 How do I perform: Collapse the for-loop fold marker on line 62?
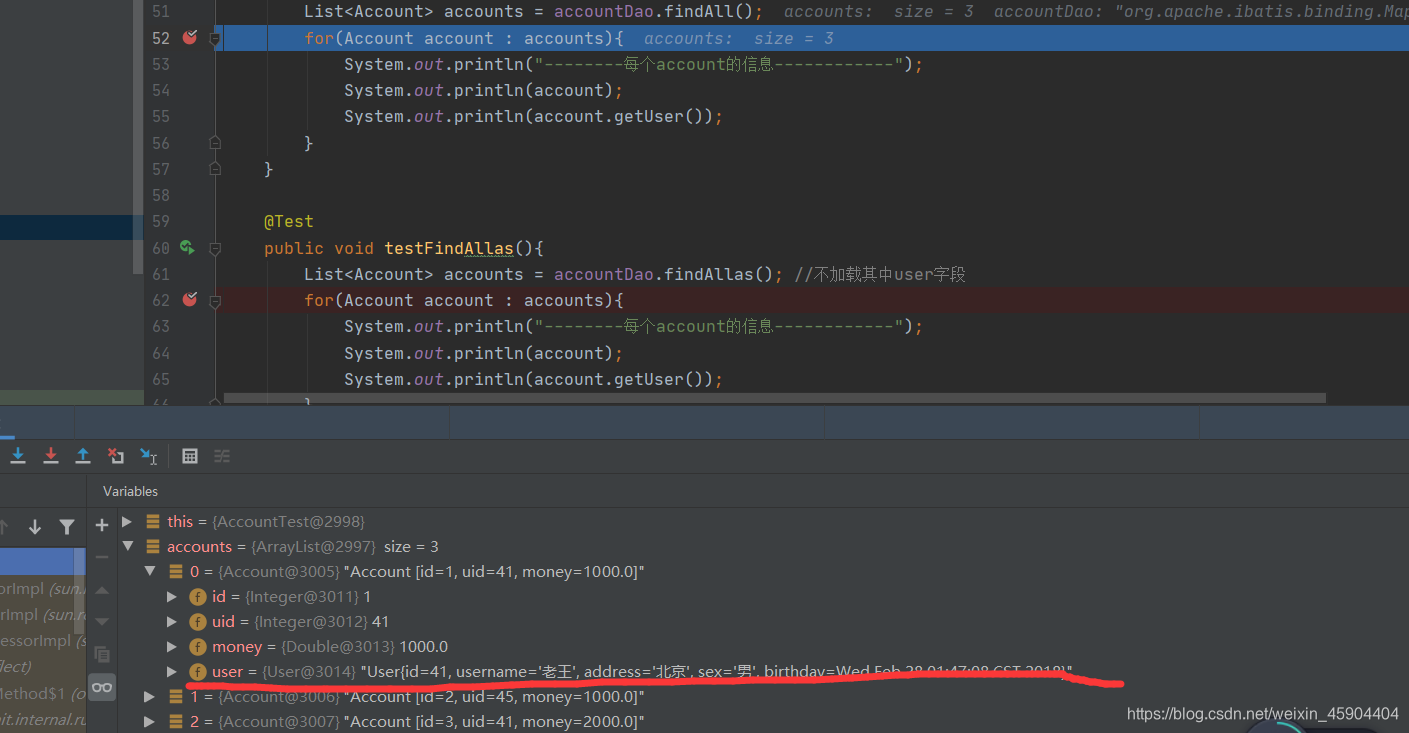[x=215, y=300]
